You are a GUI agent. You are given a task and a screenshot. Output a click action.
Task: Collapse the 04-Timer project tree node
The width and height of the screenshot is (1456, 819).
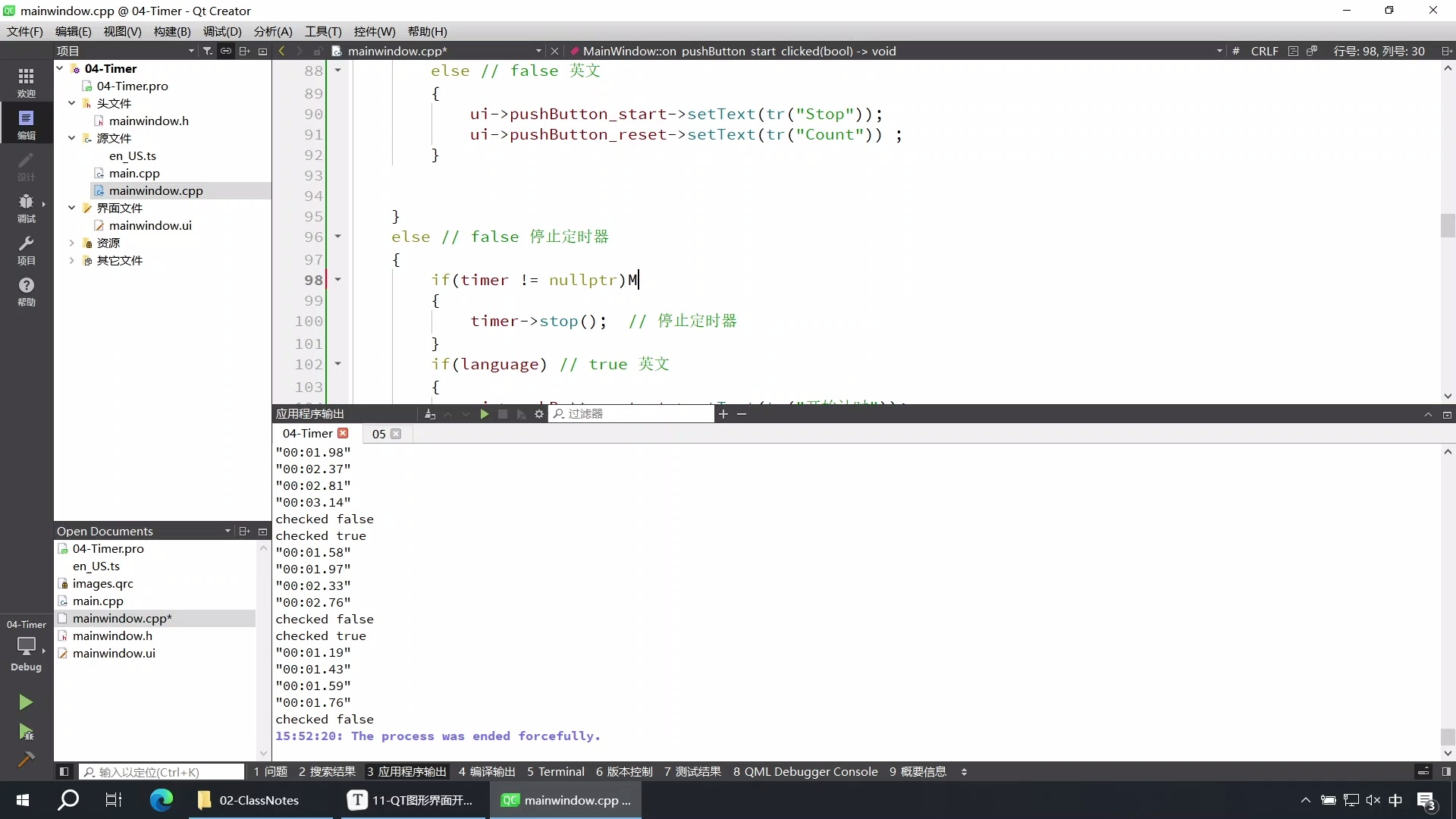[60, 68]
